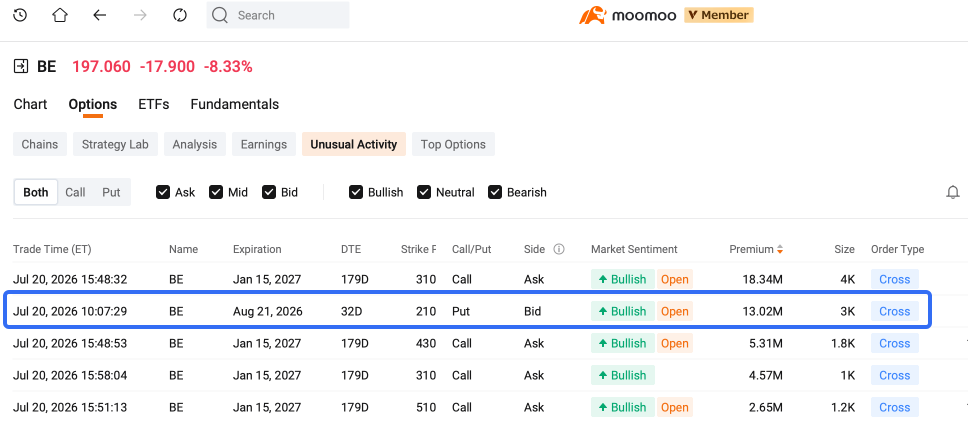Click the BE price 197.060

coord(101,67)
